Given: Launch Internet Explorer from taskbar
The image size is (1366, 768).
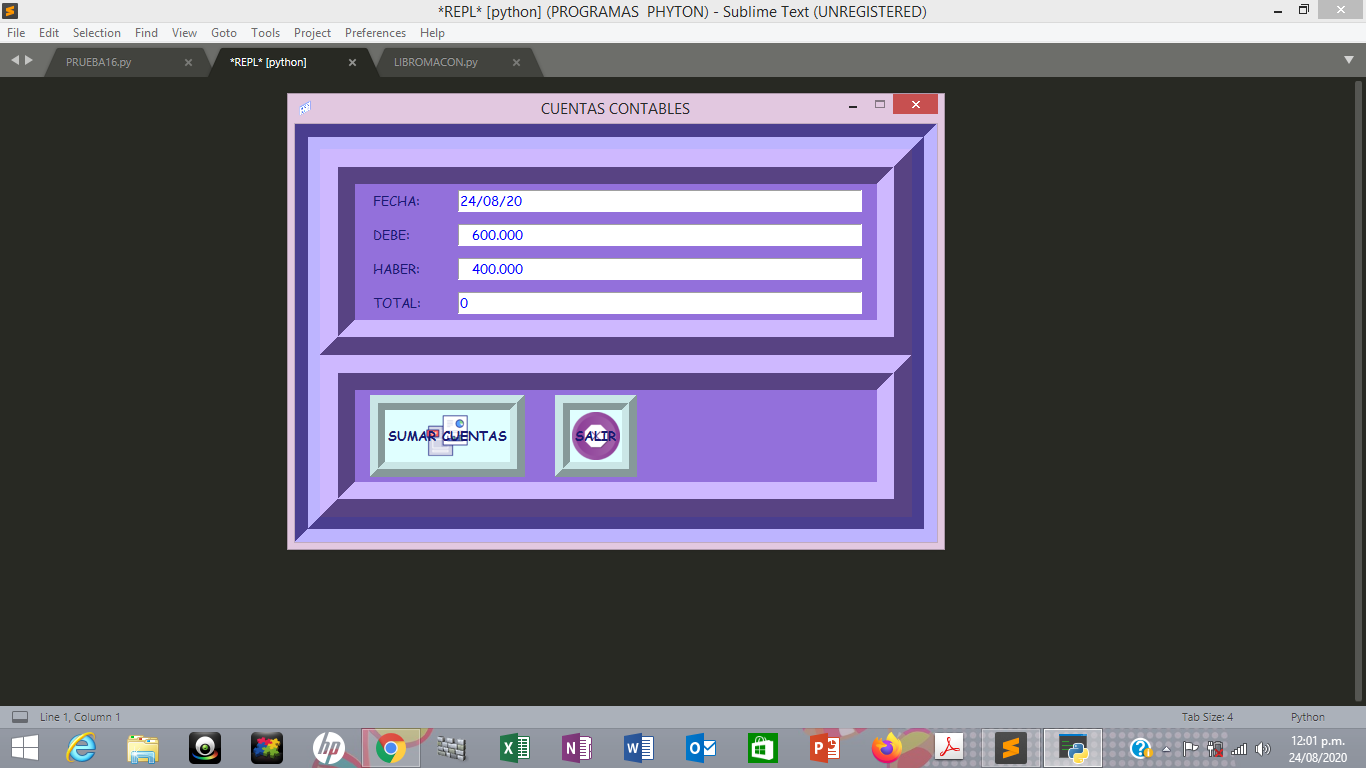Looking at the screenshot, I should [x=81, y=748].
